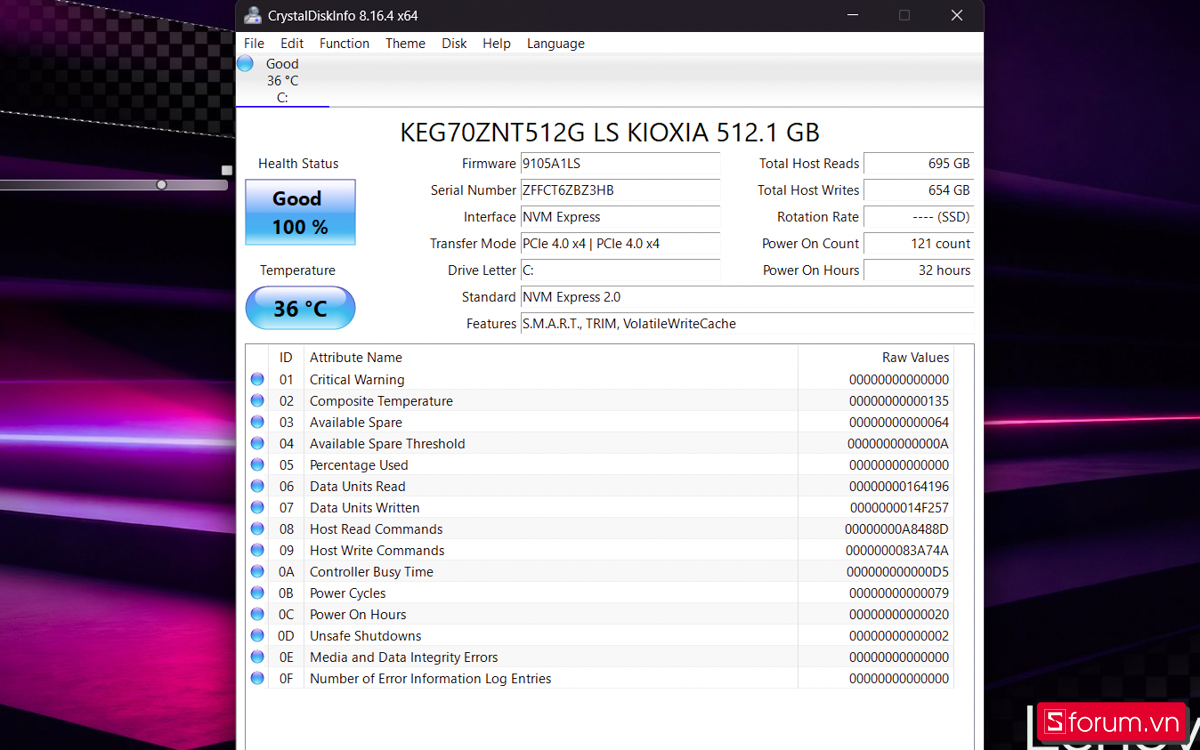Click the Critical Warning status orb
The width and height of the screenshot is (1200, 750).
tap(257, 379)
